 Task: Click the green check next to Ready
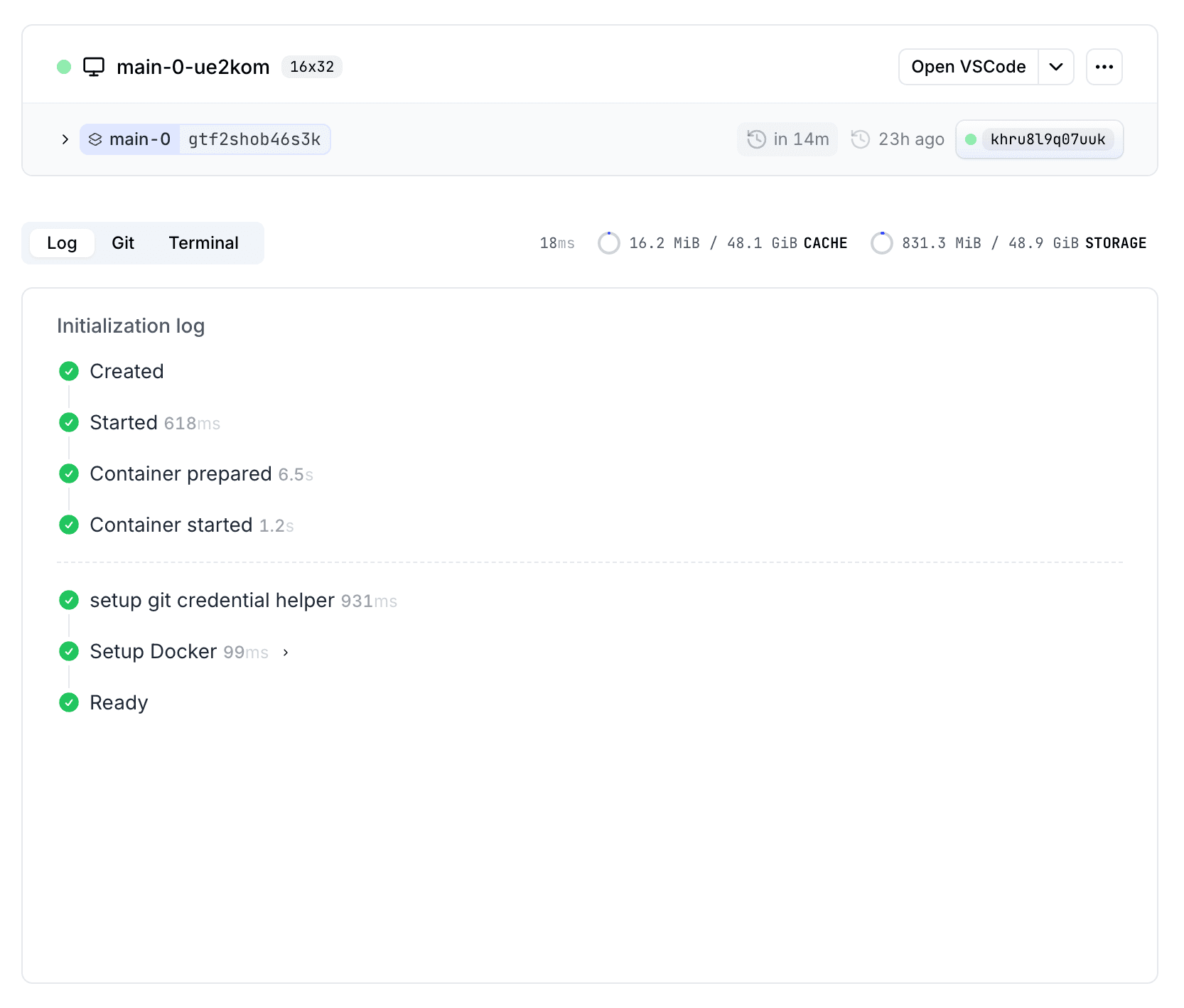coord(69,702)
